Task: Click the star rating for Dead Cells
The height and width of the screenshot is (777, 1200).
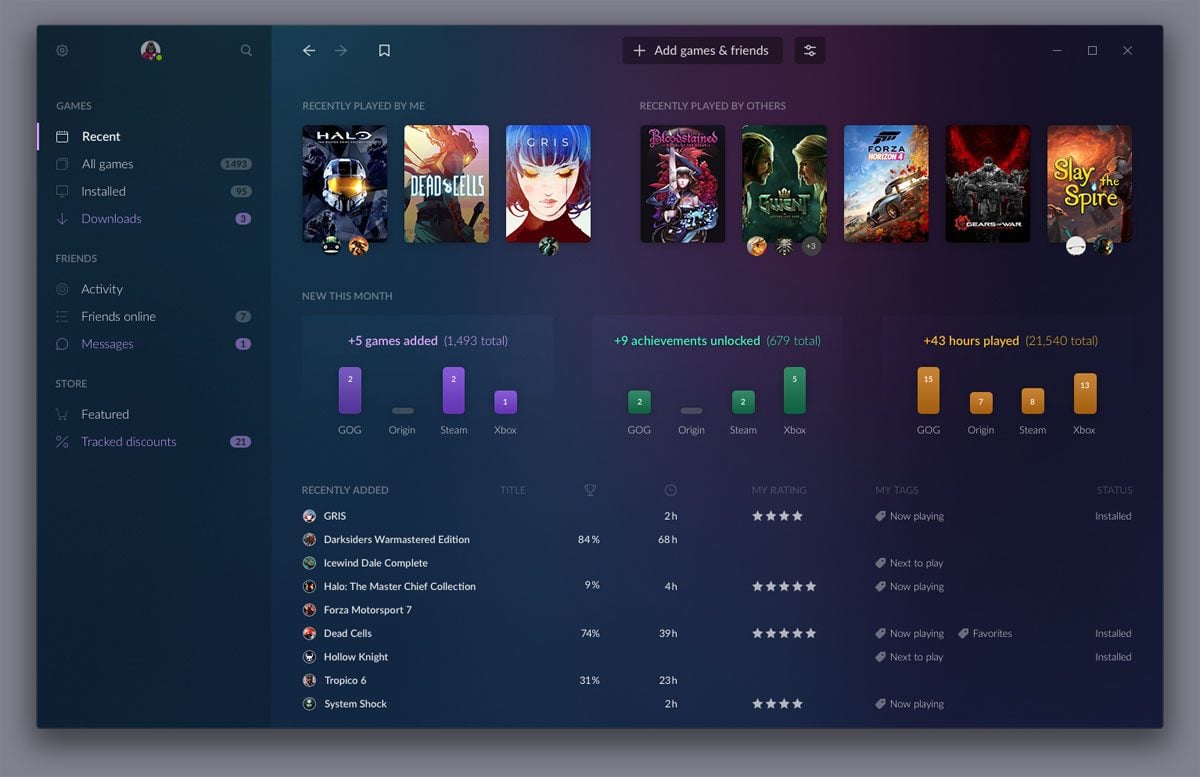Action: point(784,633)
